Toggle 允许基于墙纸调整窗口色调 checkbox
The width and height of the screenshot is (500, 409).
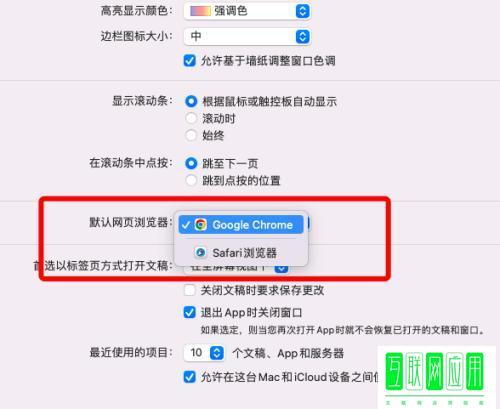(190, 61)
